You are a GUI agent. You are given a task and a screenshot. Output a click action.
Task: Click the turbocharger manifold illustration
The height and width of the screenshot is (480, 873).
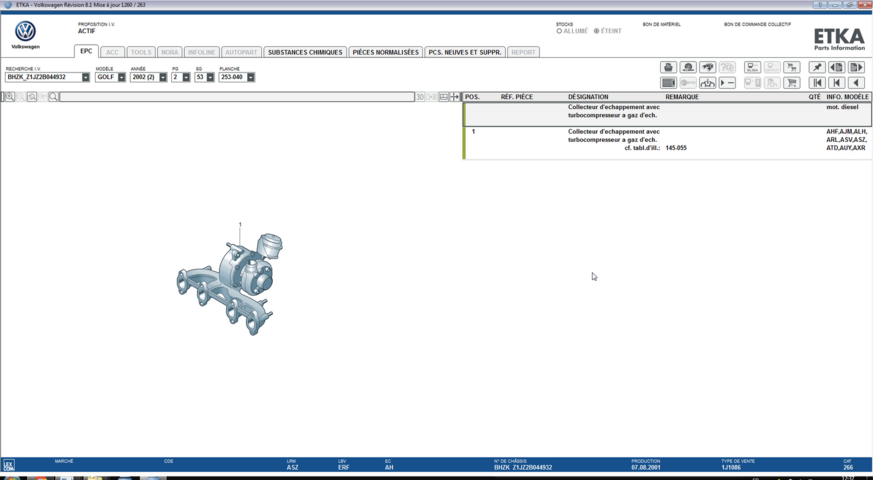click(230, 284)
